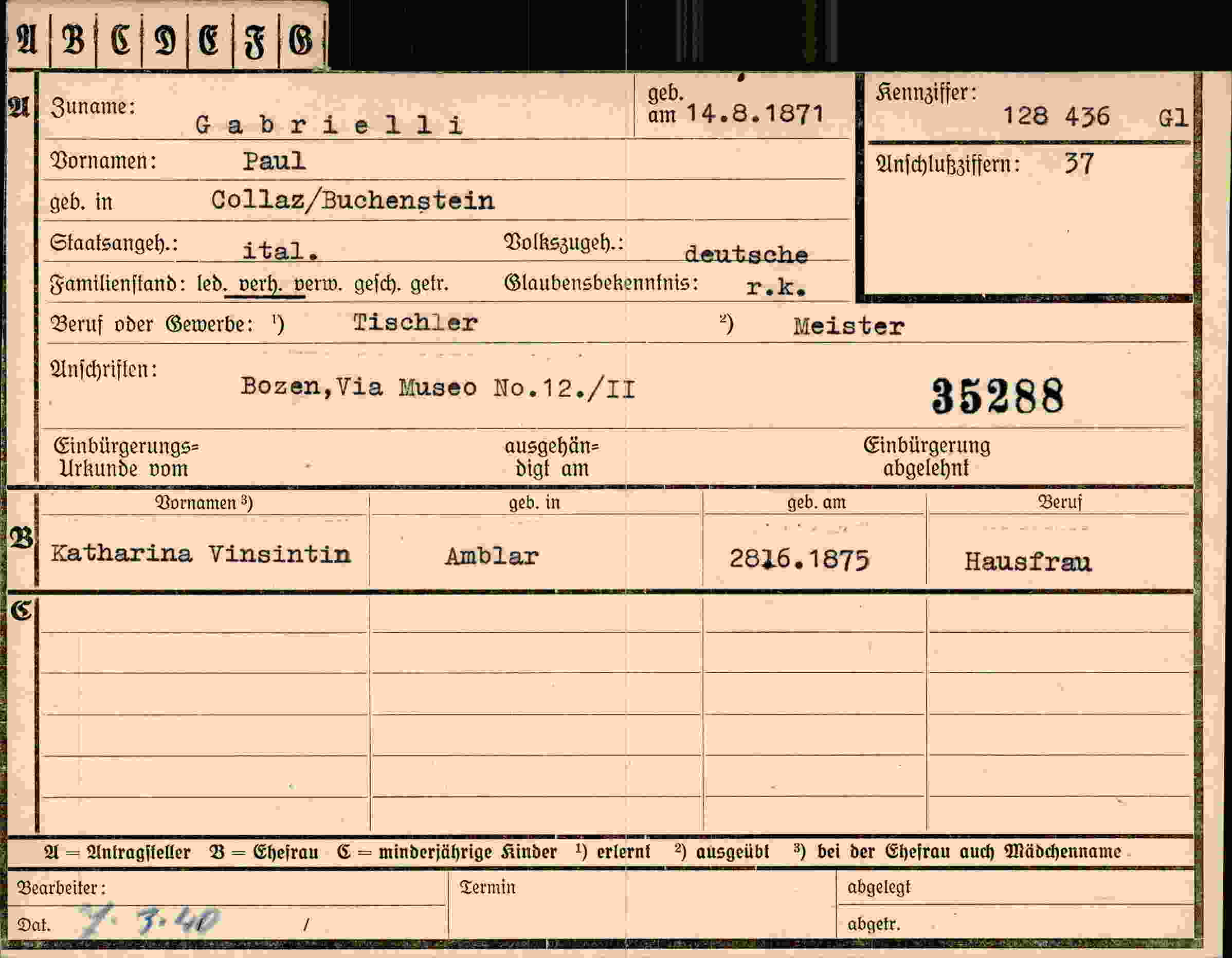Click the abgelegt label
The image size is (1232, 958).
point(879,888)
